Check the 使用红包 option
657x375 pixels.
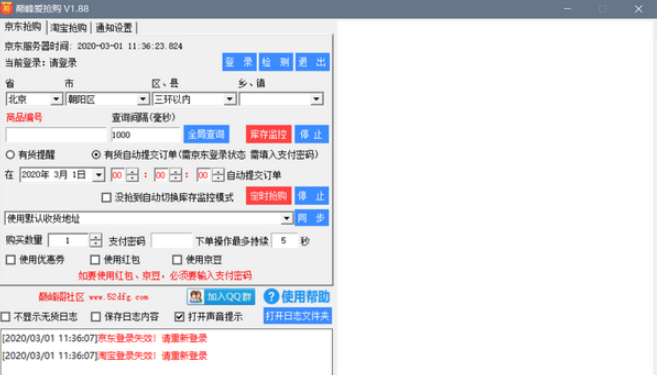[95, 260]
